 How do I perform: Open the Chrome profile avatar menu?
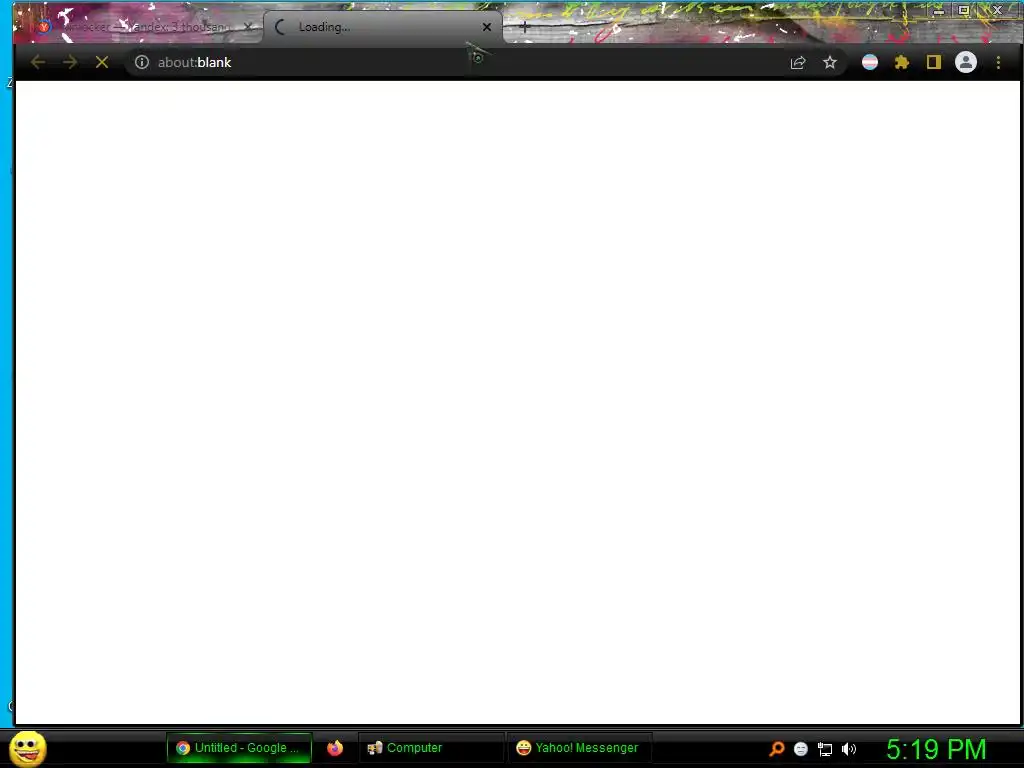[x=966, y=62]
